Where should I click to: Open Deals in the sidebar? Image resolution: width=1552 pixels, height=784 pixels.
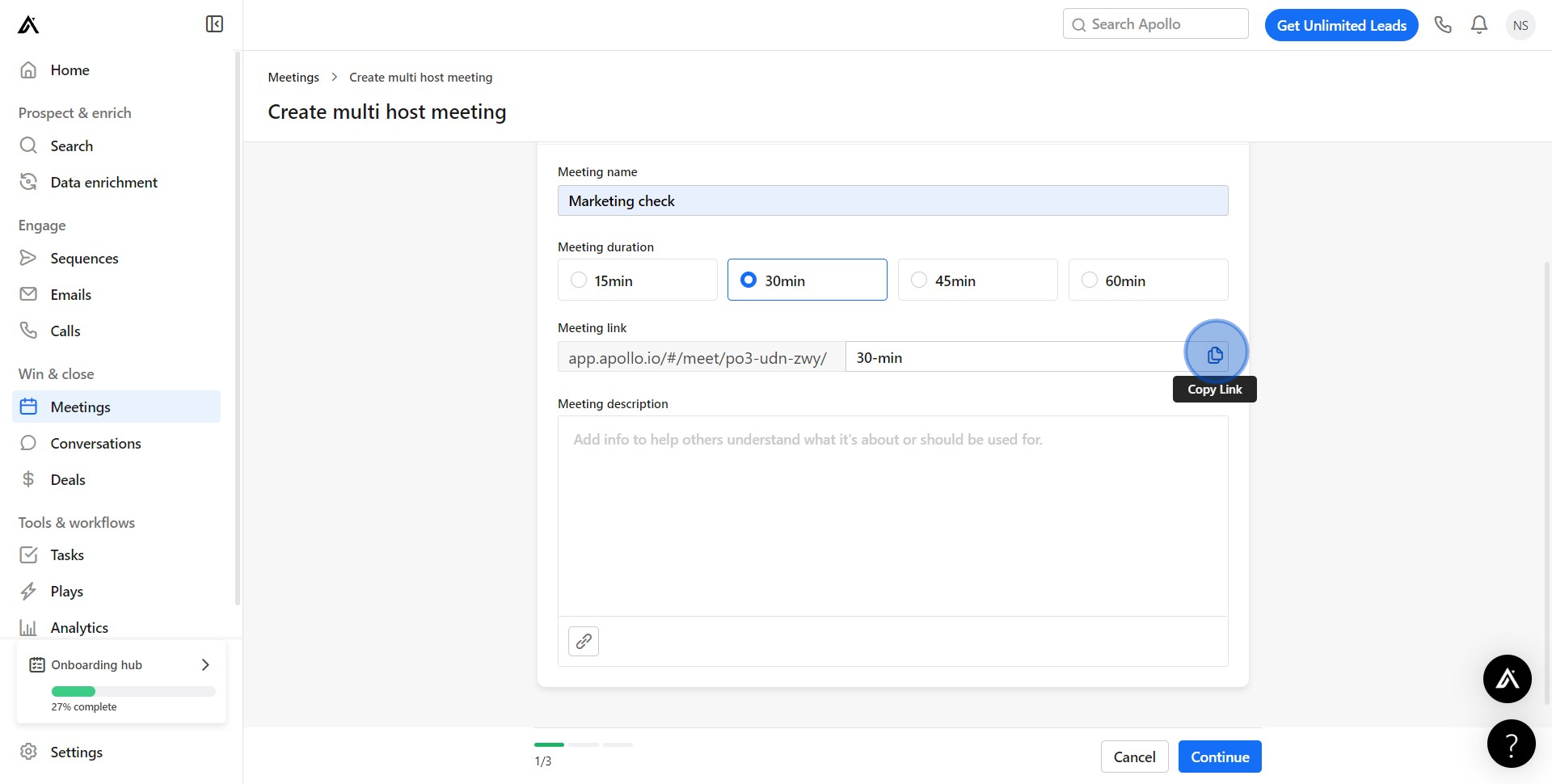pyautogui.click(x=116, y=479)
